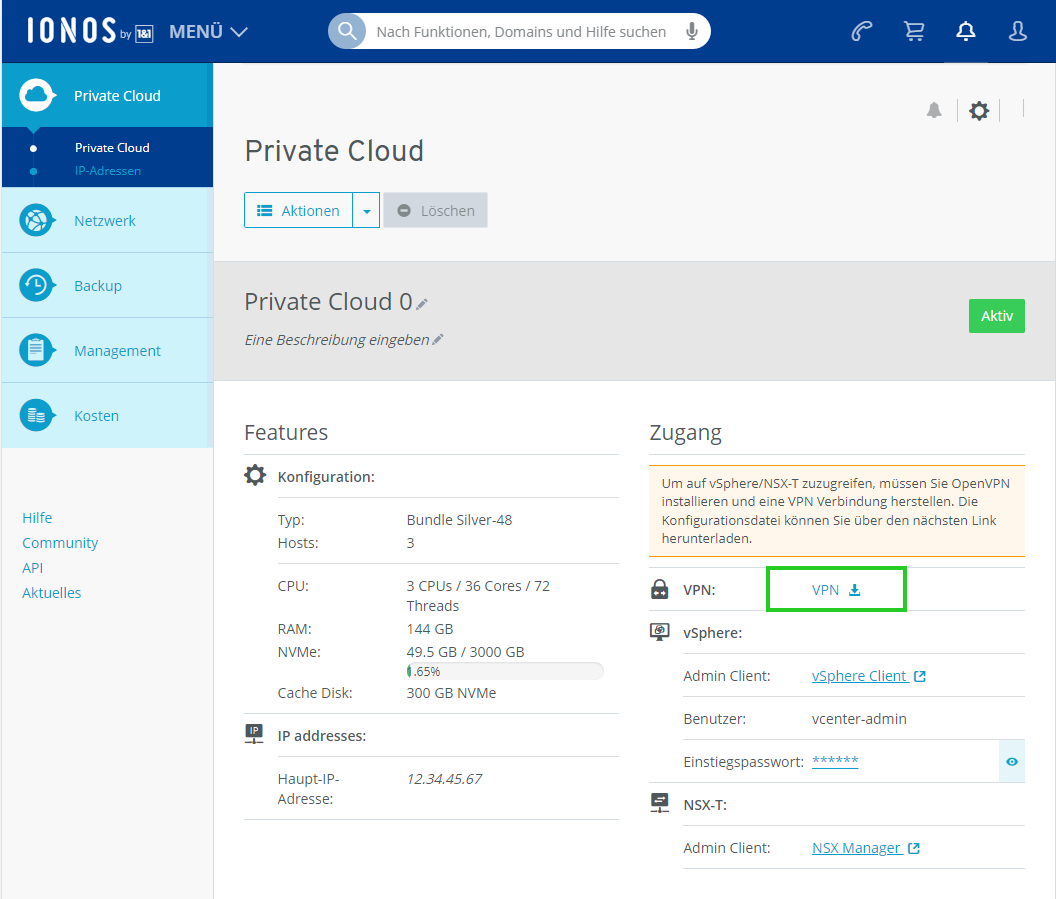The image size is (1056, 899).
Task: Click the Private Cloud cloud icon
Action: coord(36,96)
